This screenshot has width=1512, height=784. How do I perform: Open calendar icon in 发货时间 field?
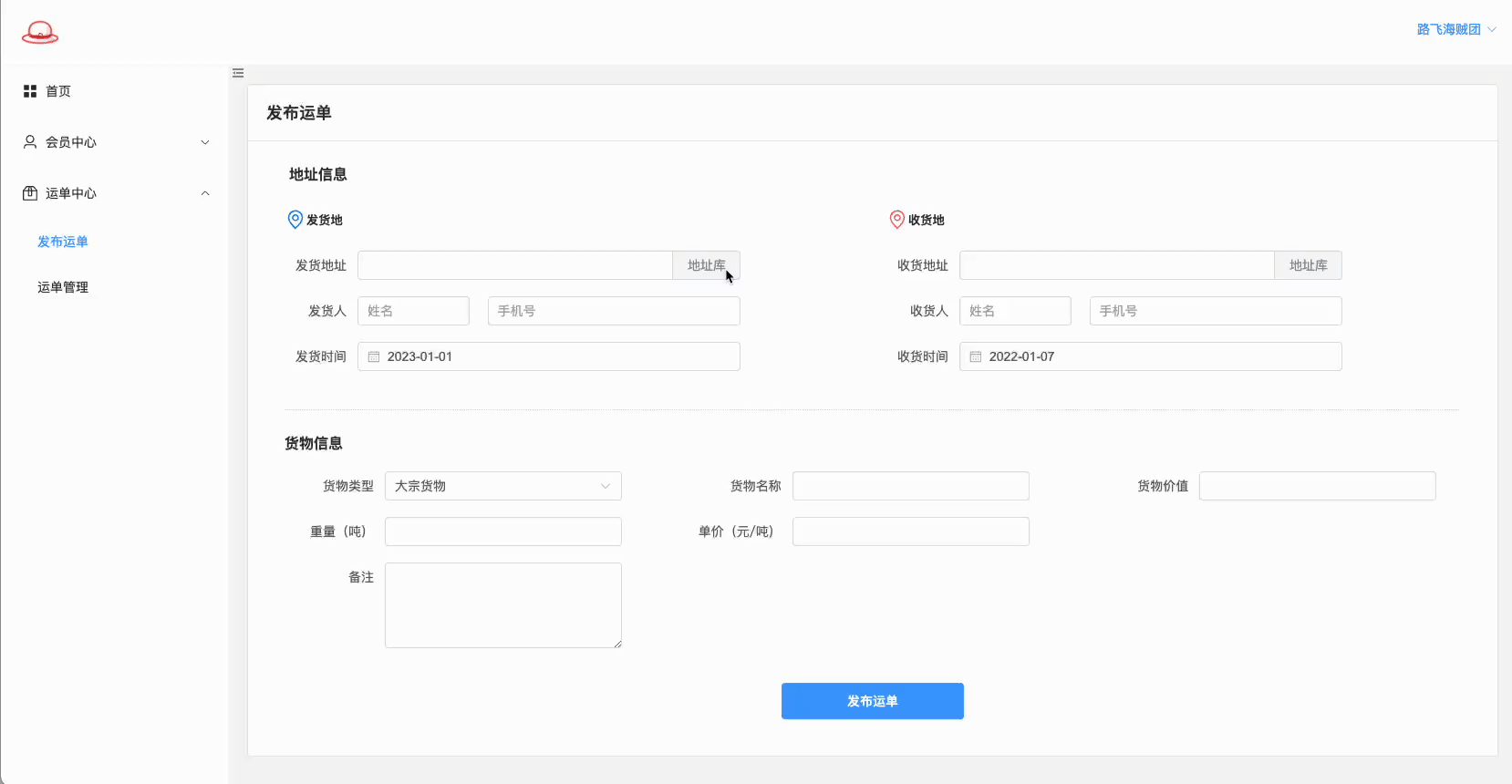click(x=374, y=356)
